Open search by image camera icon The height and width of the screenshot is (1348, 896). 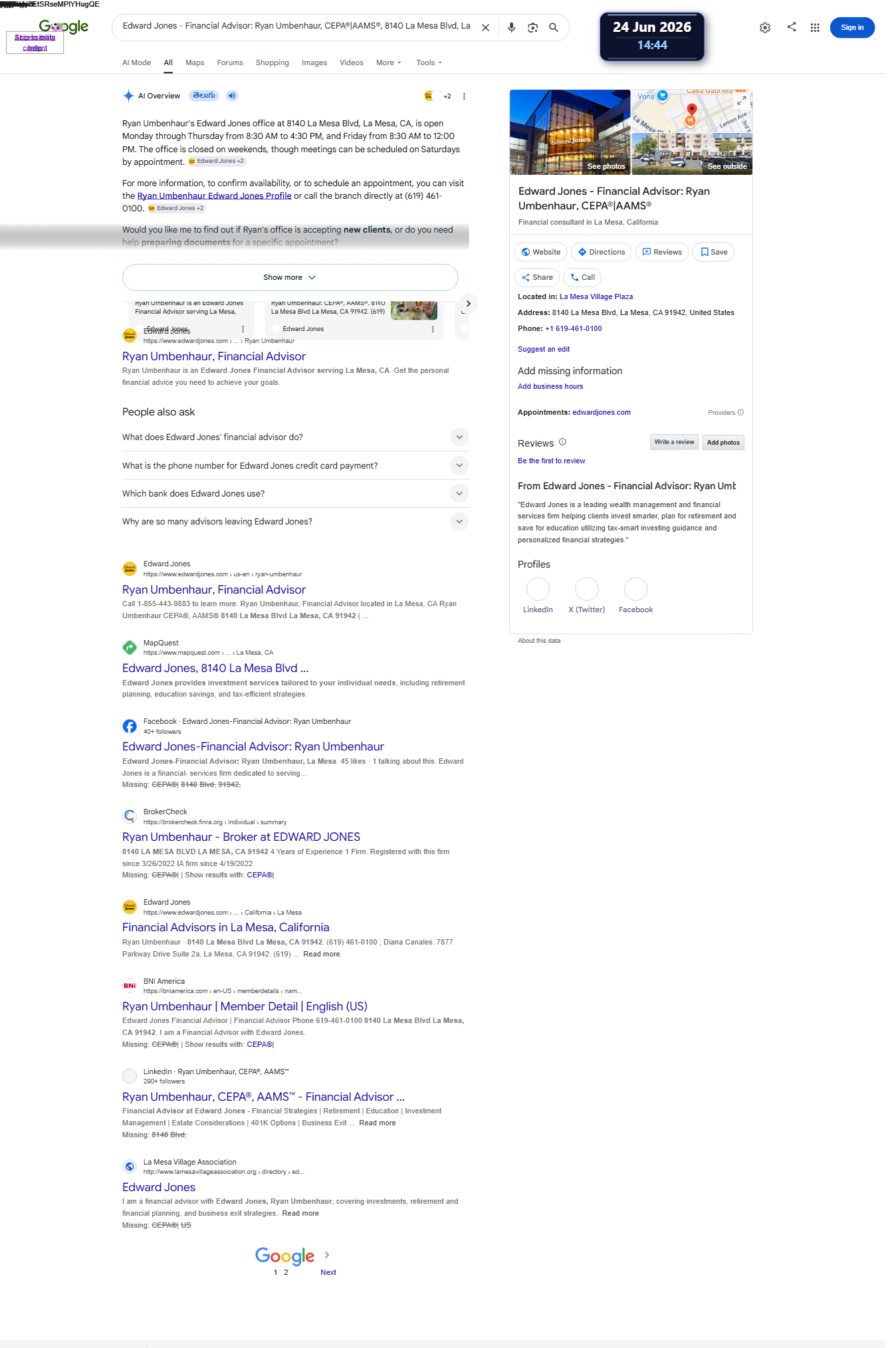click(532, 28)
